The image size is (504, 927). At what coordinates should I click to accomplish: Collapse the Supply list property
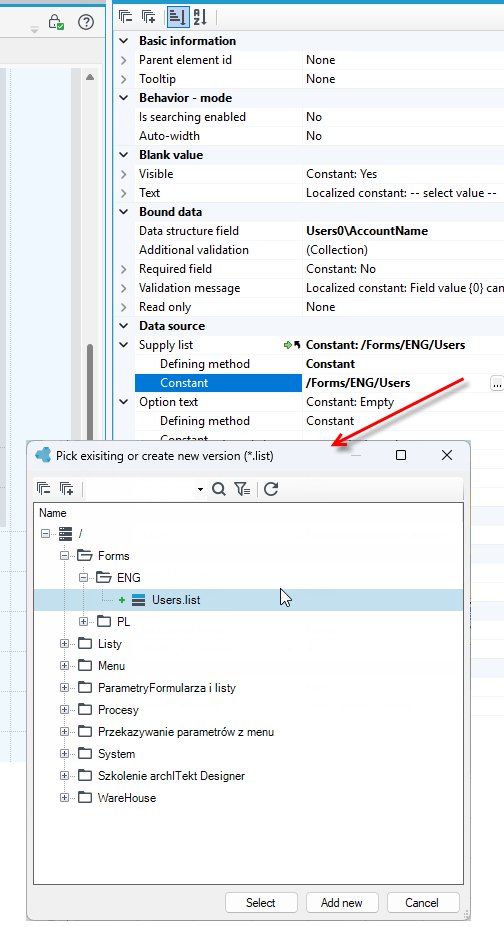[x=123, y=345]
